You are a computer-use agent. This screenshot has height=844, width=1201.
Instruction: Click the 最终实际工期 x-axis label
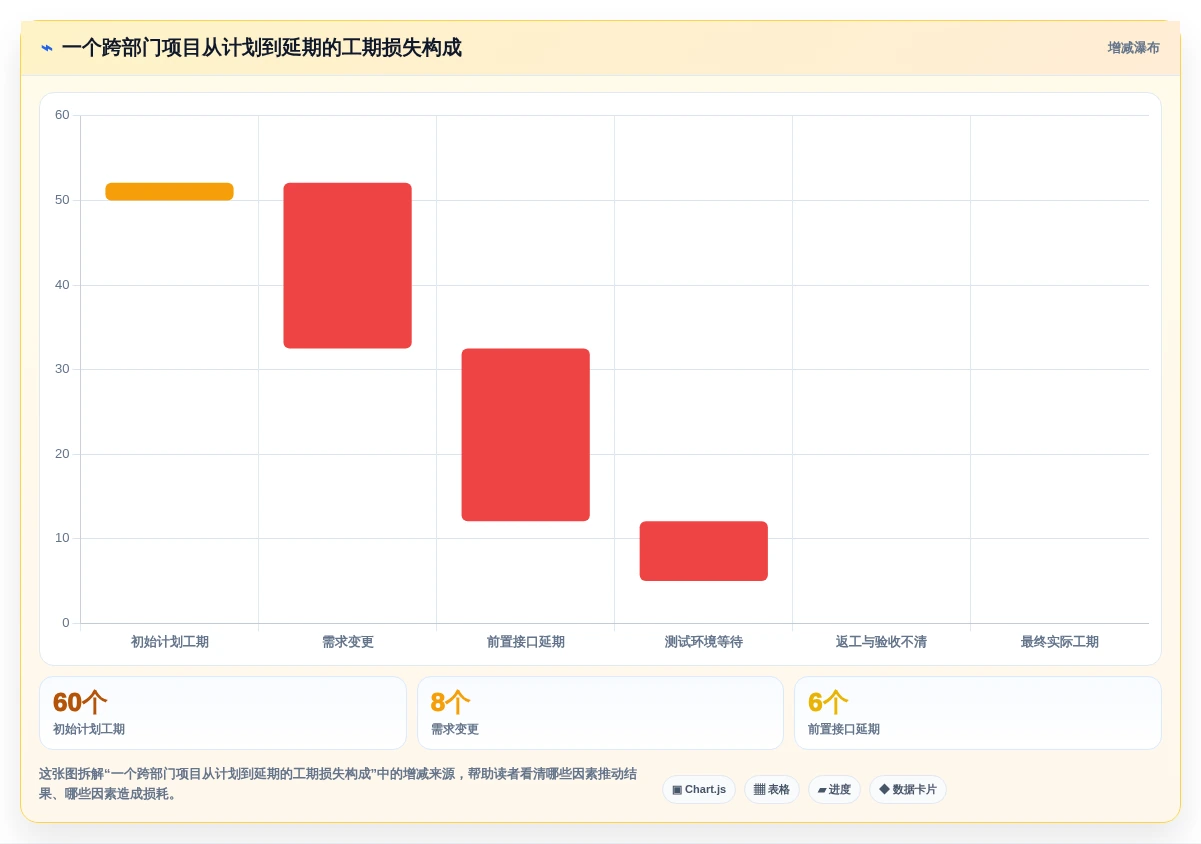click(x=1060, y=642)
